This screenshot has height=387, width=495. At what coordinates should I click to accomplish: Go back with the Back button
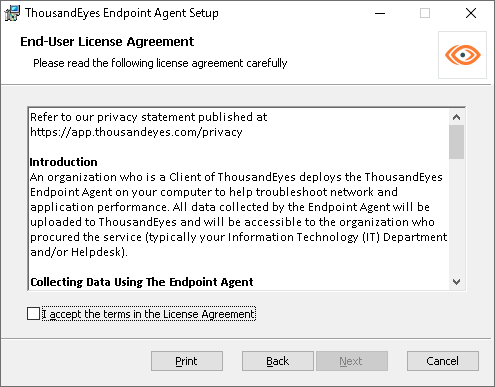coord(278,361)
